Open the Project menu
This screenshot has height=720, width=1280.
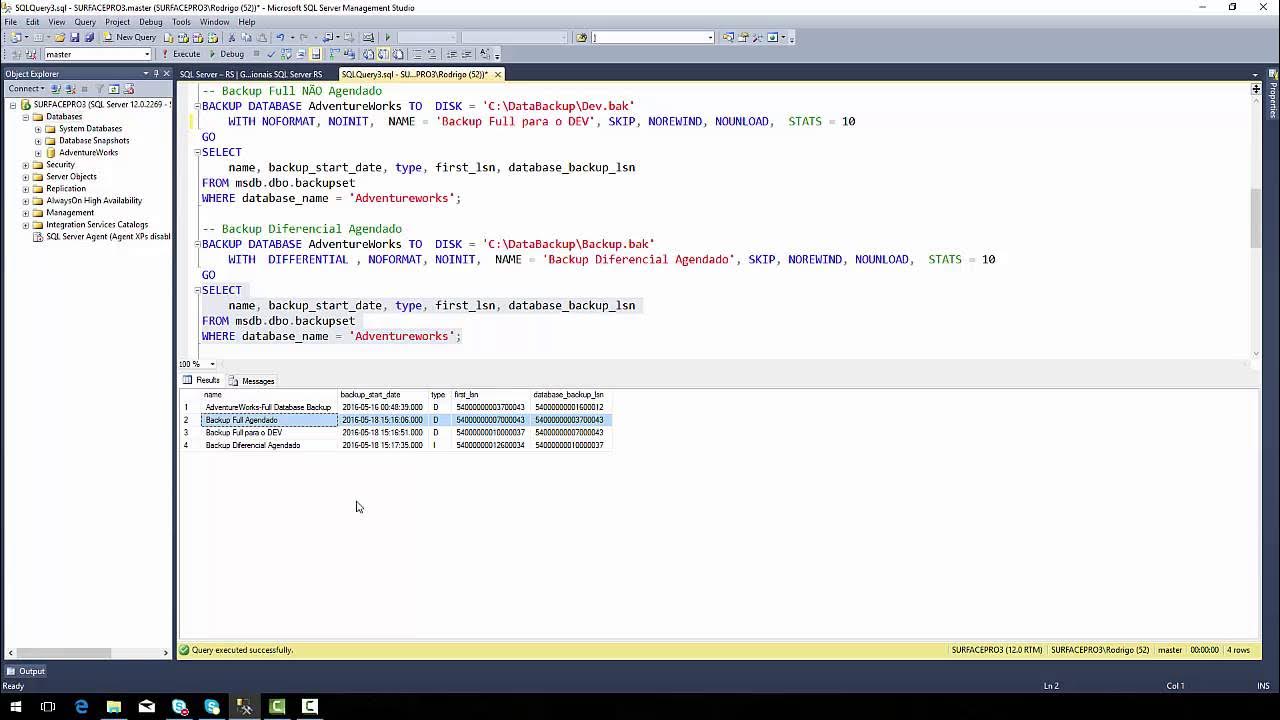[x=117, y=22]
